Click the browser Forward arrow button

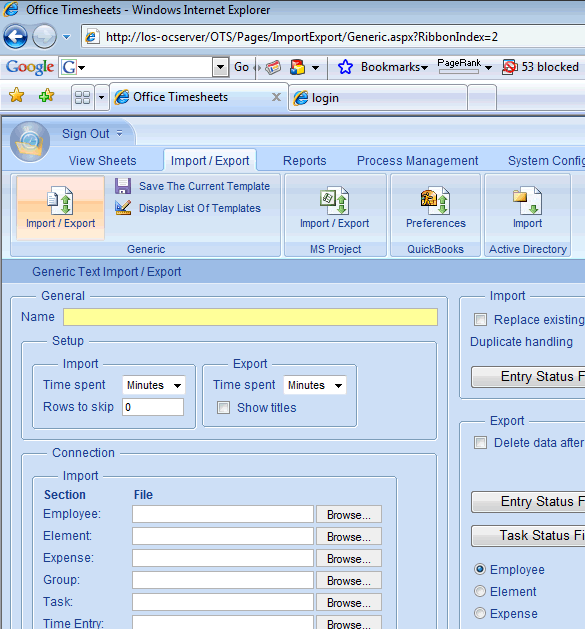pyautogui.click(x=44, y=37)
